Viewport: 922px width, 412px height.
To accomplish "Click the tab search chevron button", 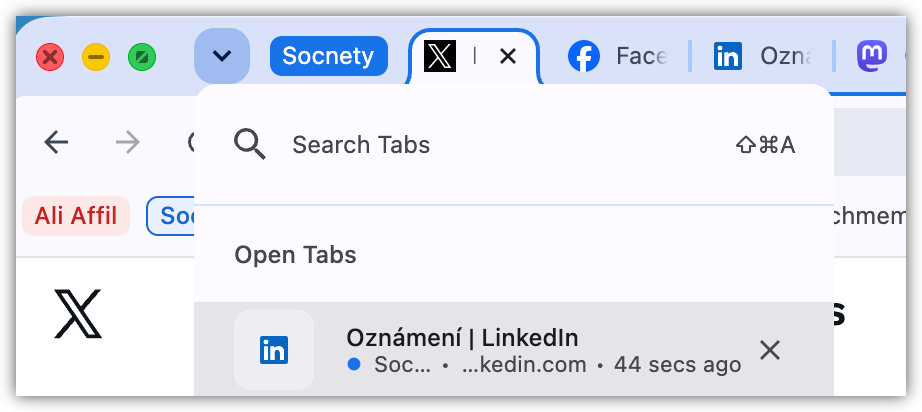I will click(x=222, y=56).
